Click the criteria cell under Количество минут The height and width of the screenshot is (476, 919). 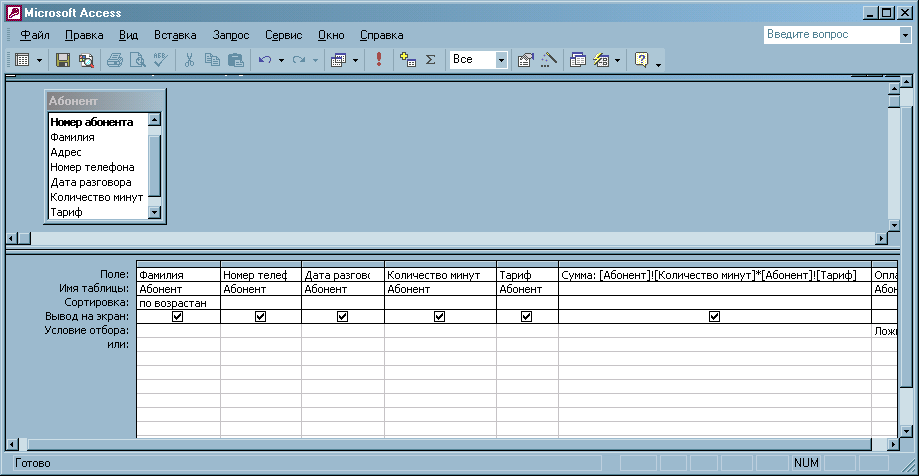coord(440,331)
